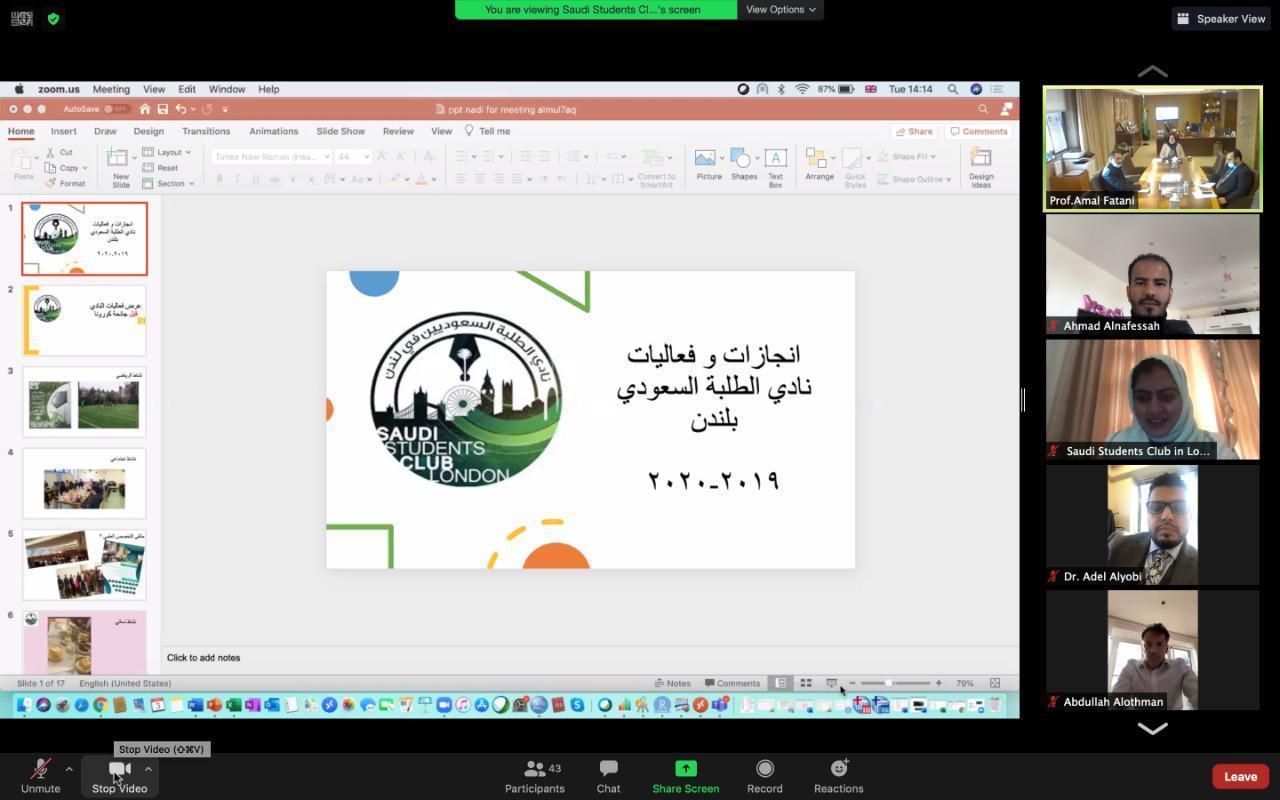The image size is (1280, 800).
Task: Toggle Bold formatting in the ribbon
Action: [x=219, y=179]
